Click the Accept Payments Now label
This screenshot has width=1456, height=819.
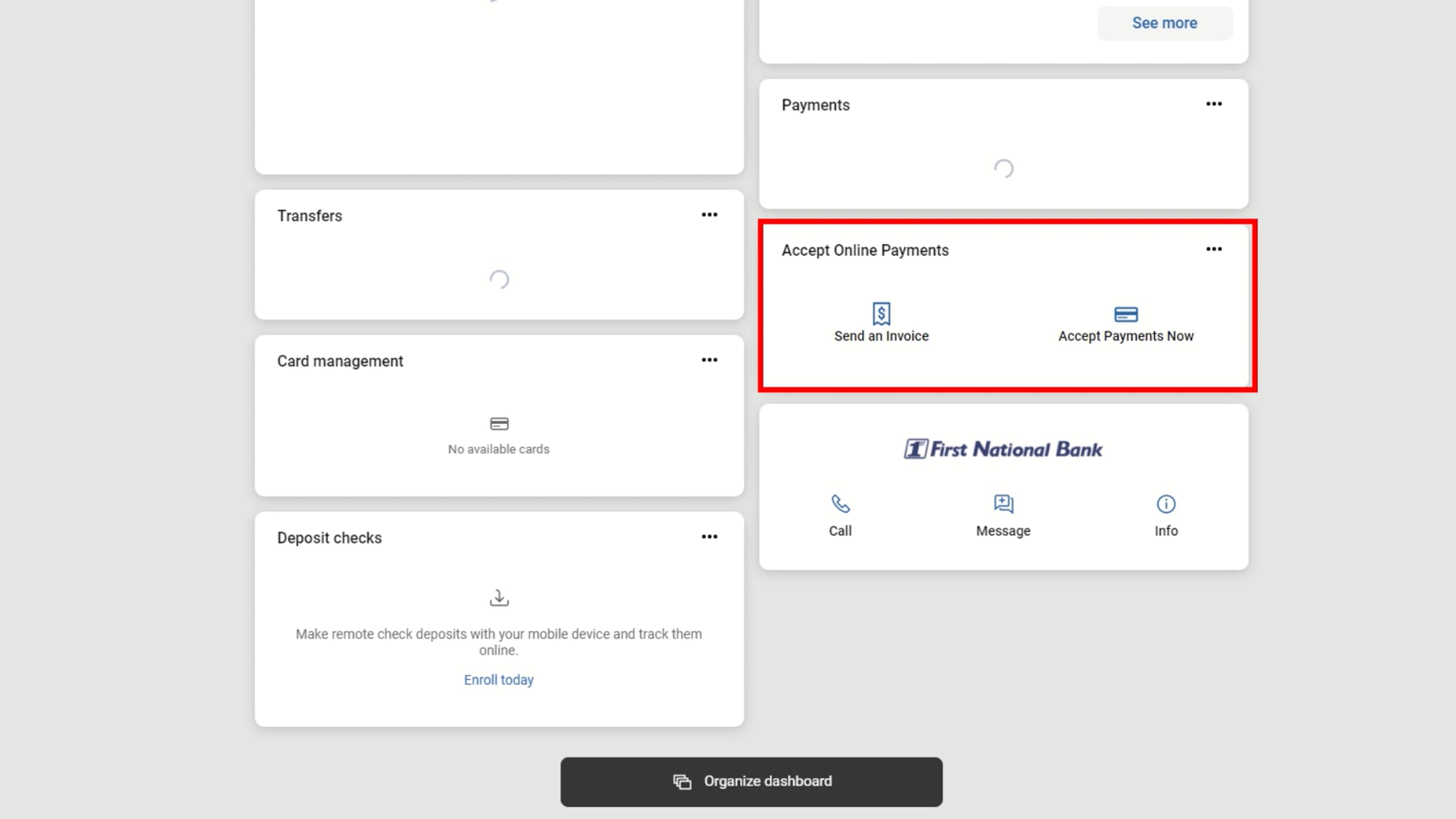point(1125,336)
